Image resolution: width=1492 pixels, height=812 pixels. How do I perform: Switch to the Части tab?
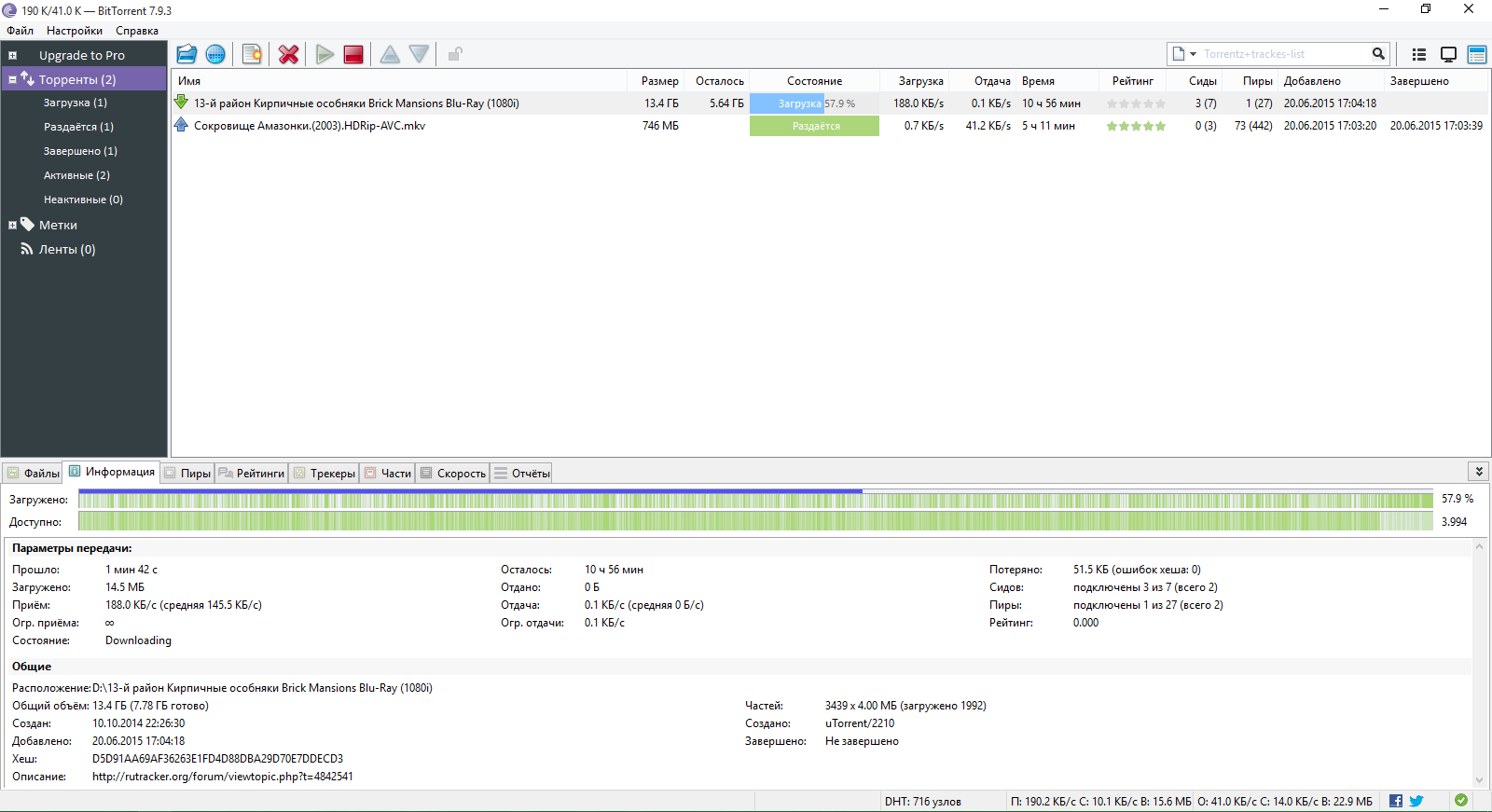coord(388,474)
